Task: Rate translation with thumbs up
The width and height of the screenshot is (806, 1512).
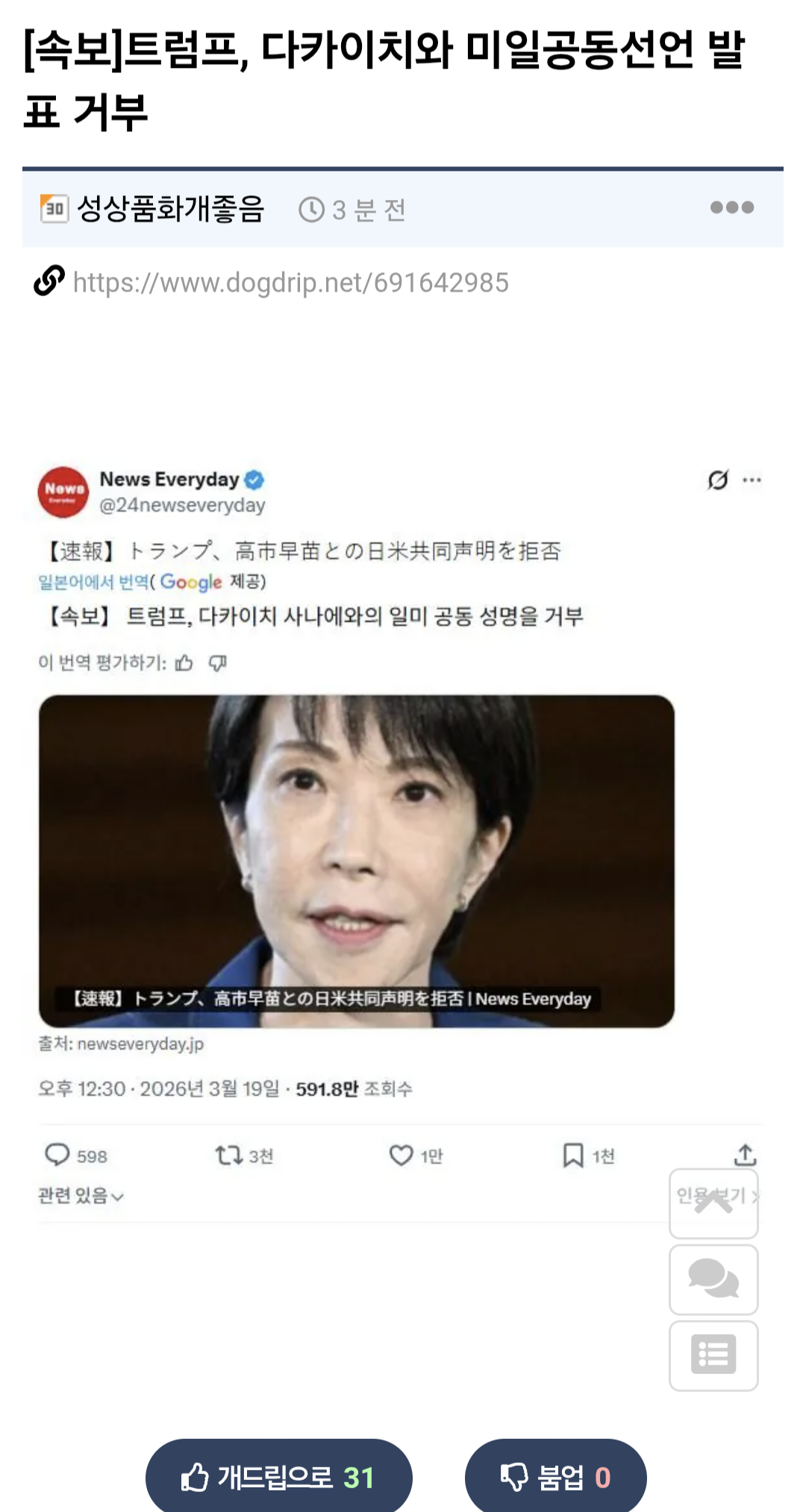Action: point(184,663)
